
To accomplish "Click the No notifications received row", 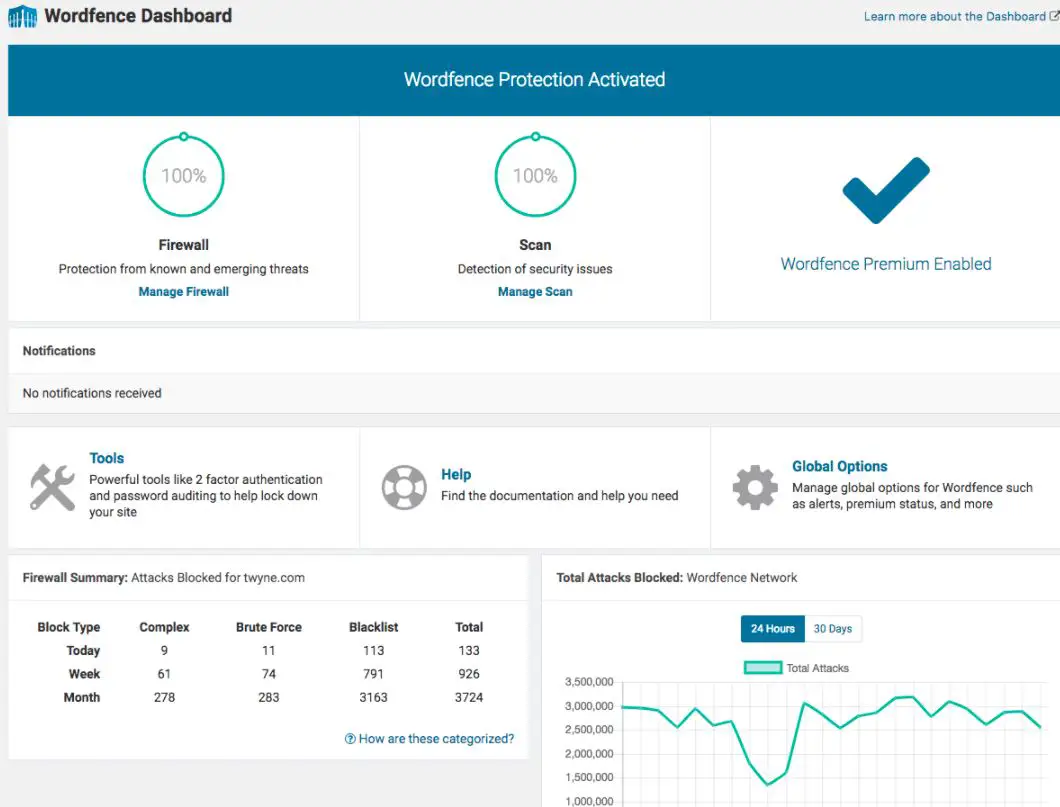I will pos(534,393).
